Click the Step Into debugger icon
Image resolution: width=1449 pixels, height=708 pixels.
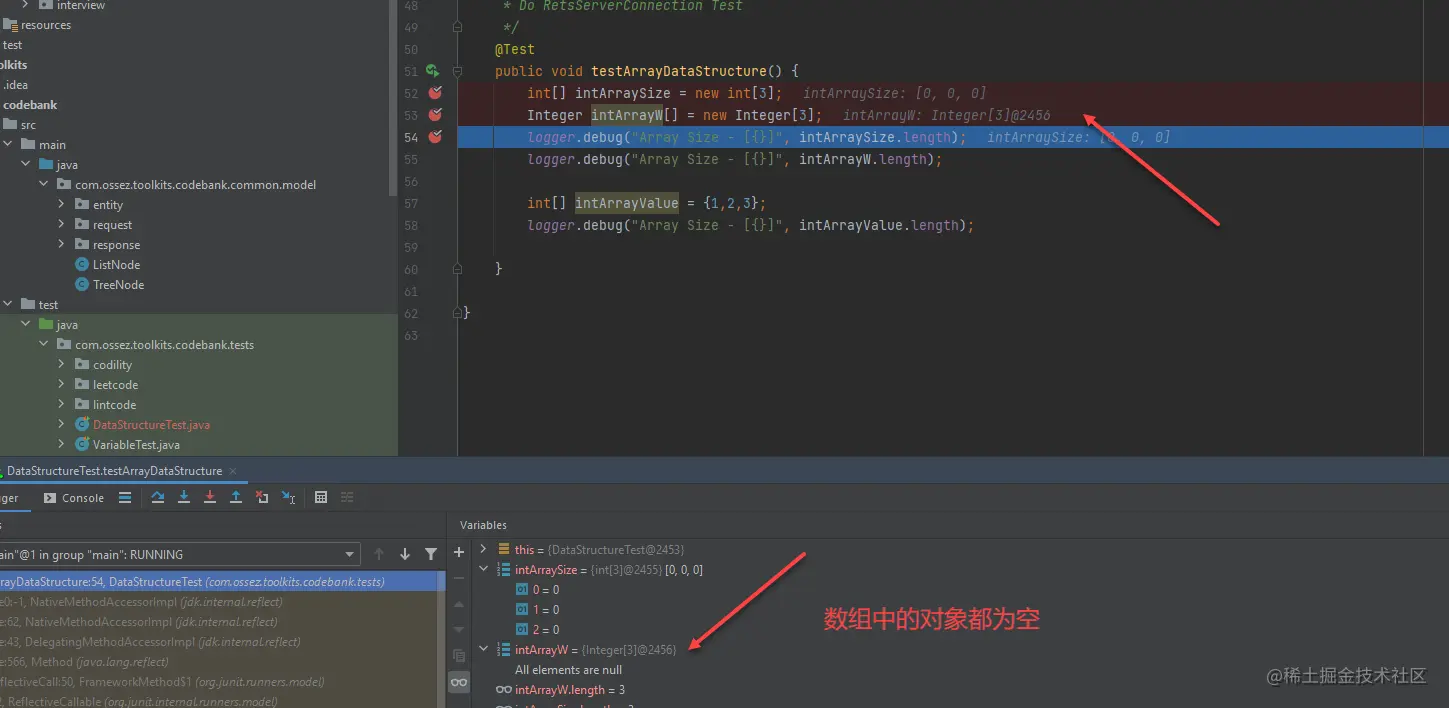(184, 497)
